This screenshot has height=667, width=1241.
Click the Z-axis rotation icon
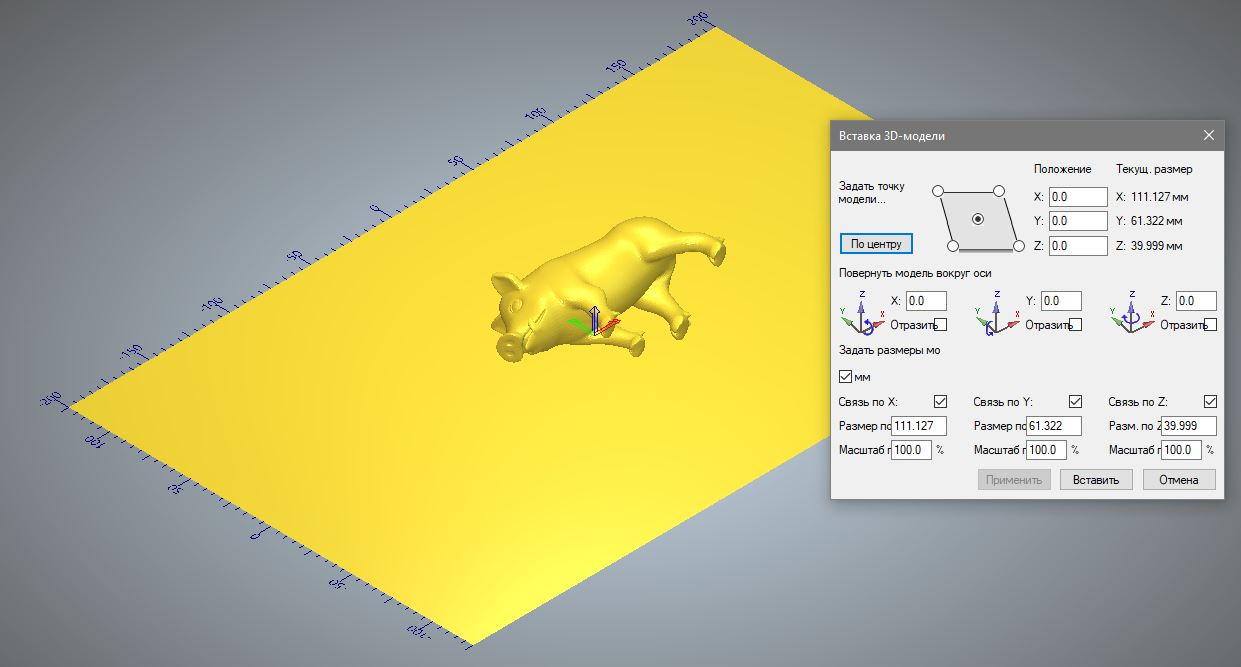(x=1132, y=312)
